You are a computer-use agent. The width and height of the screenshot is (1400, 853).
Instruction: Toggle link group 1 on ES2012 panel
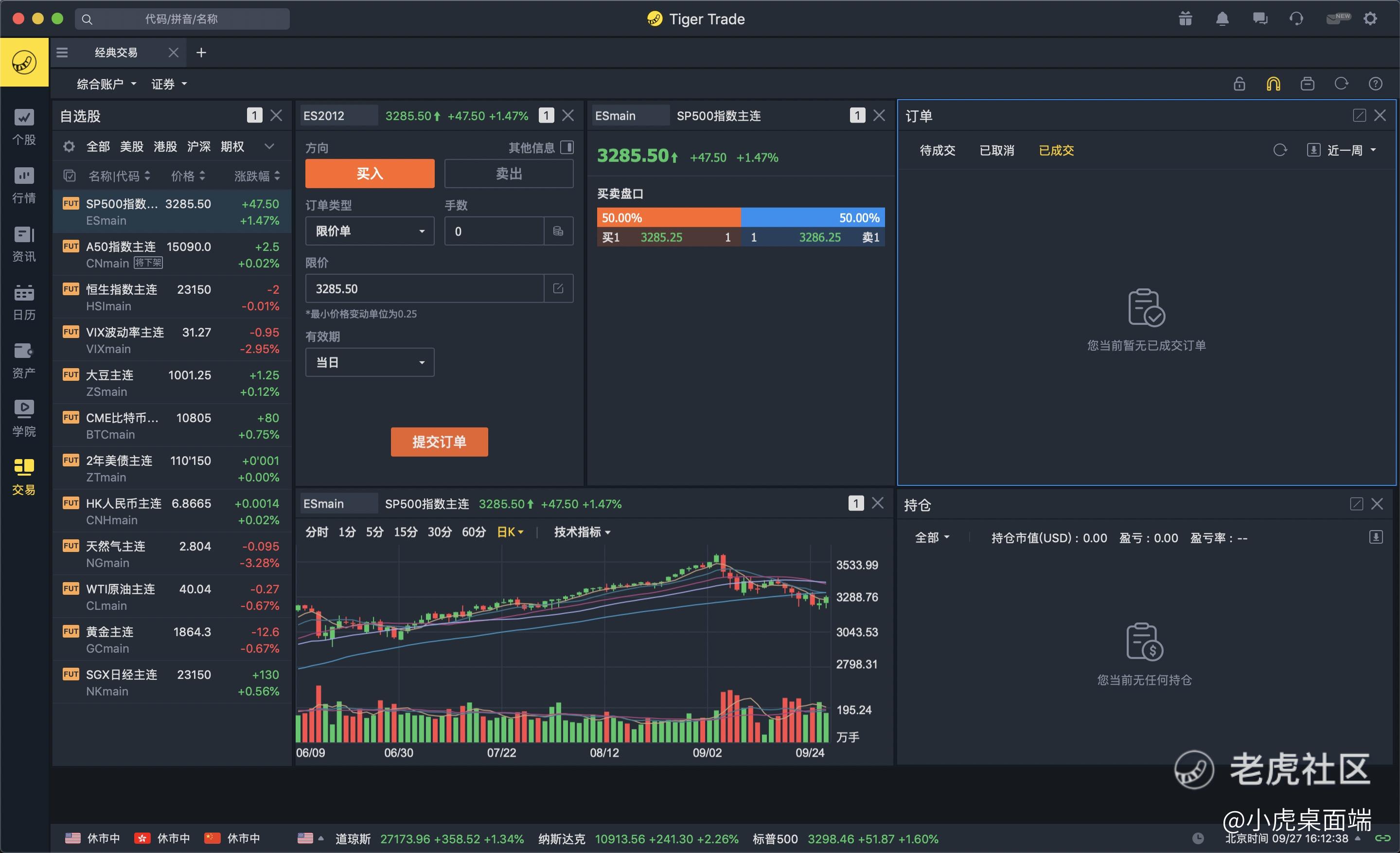coord(546,116)
